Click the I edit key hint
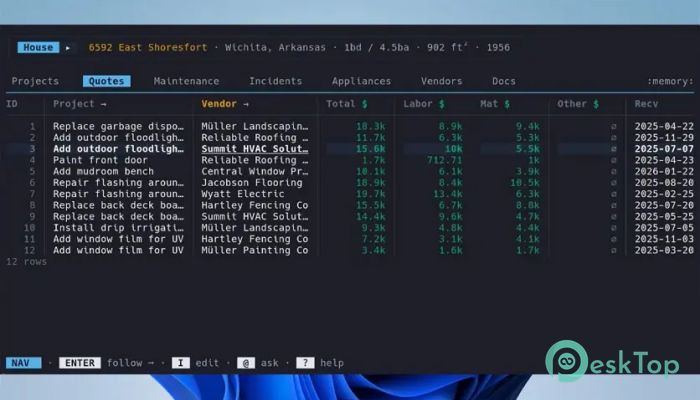Viewport: 700px width, 400px height. [195, 363]
